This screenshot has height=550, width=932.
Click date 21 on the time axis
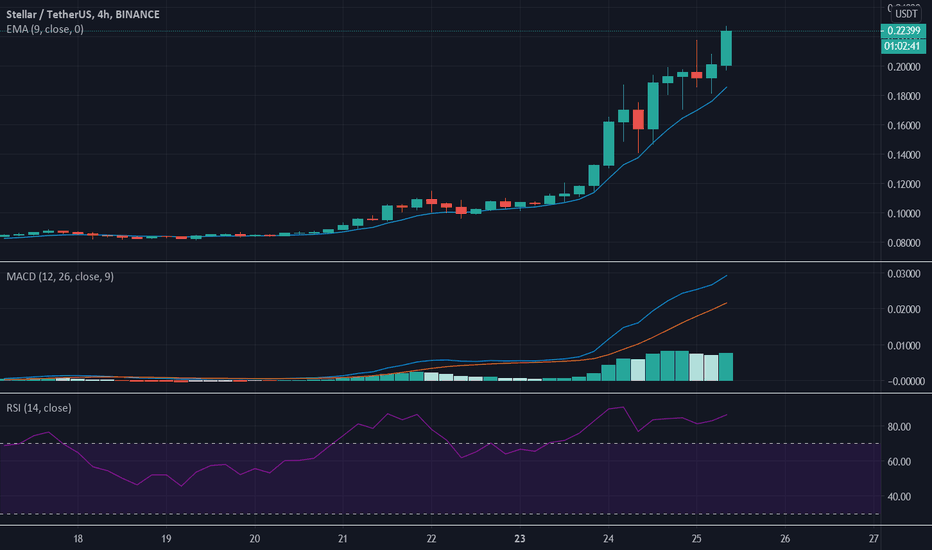pyautogui.click(x=342, y=539)
